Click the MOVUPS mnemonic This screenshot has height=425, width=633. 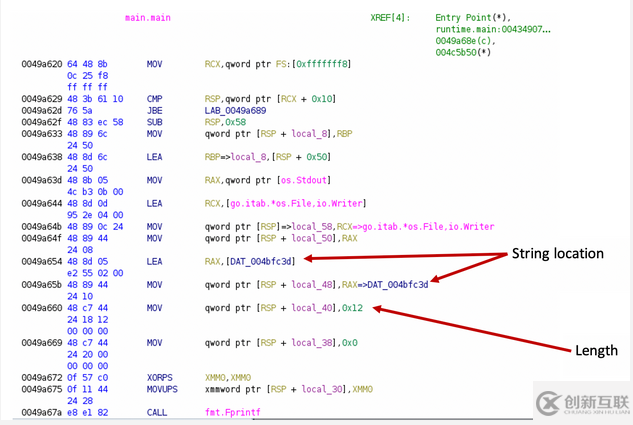(x=162, y=389)
